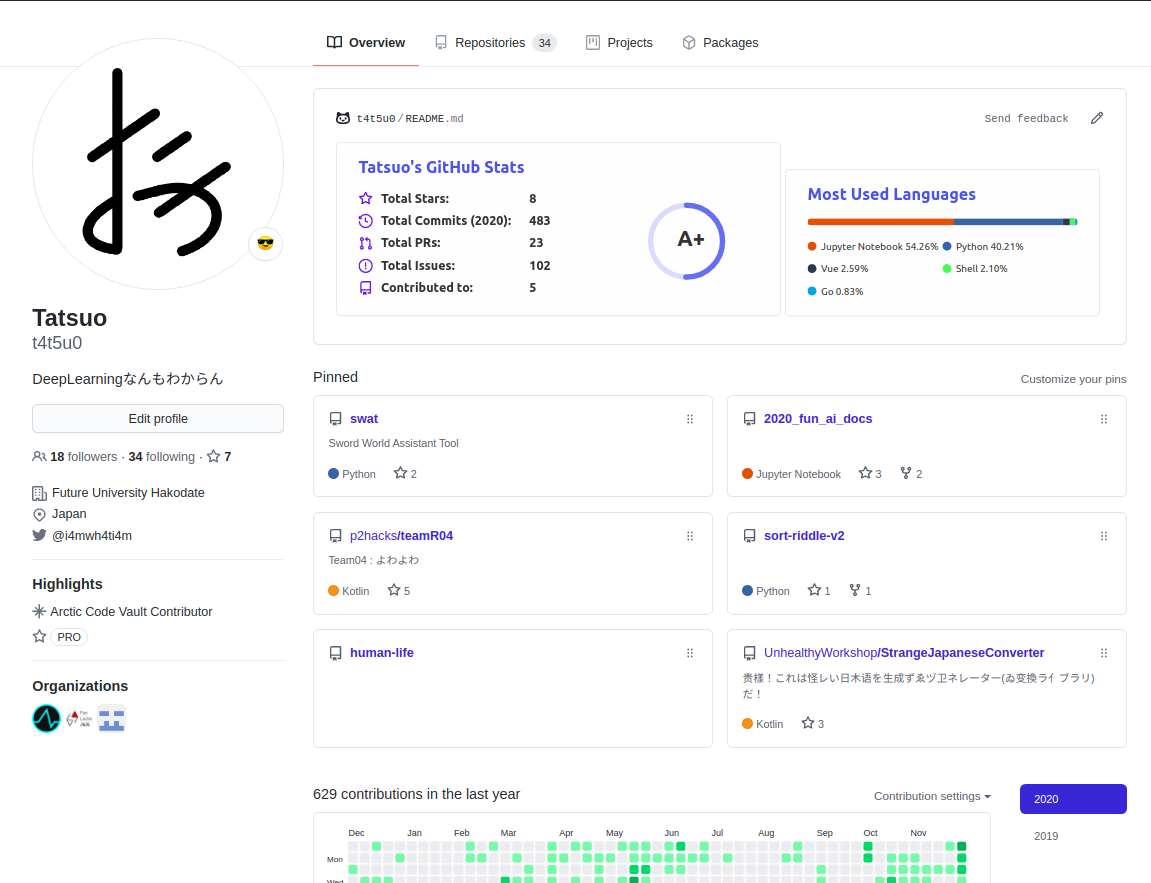Viewport: 1151px width, 883px height.
Task: Click drag handle on p2hacks/teamR04 pin
Action: [690, 537]
